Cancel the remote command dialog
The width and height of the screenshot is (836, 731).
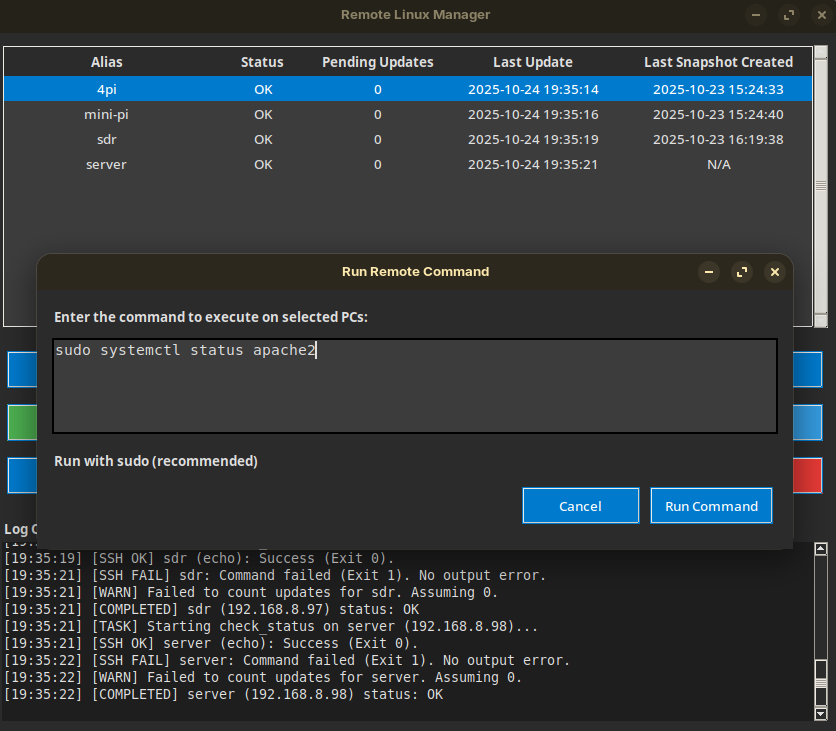[580, 506]
